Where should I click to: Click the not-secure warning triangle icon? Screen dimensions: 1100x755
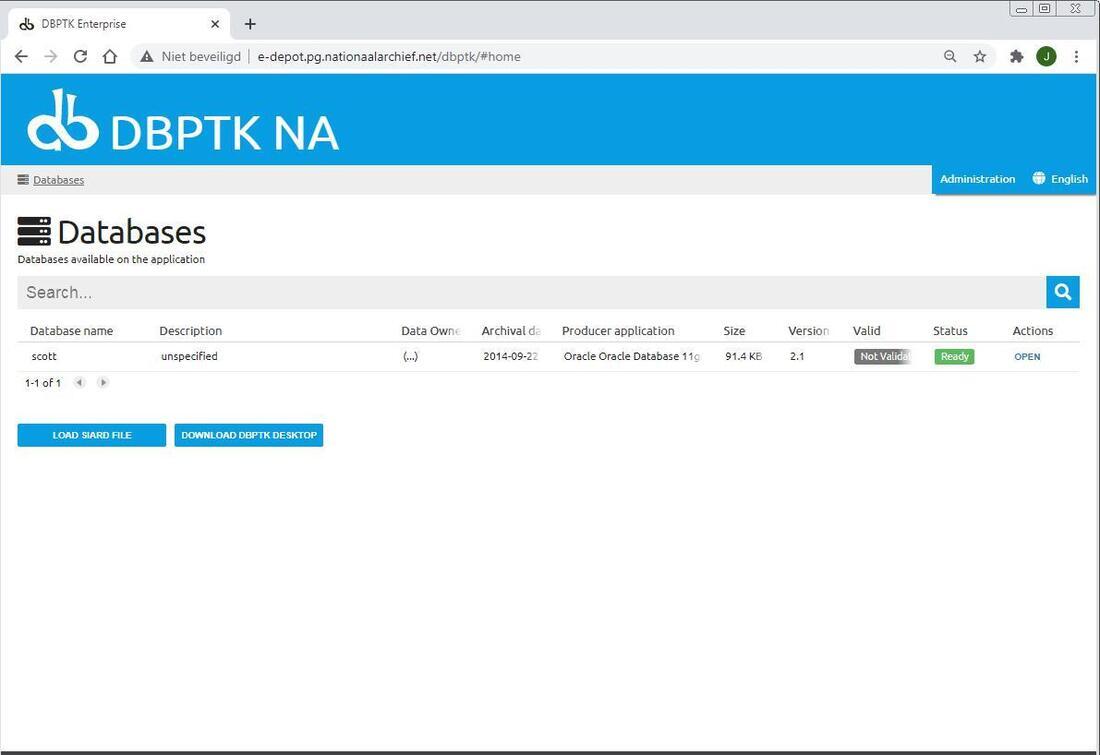(147, 57)
